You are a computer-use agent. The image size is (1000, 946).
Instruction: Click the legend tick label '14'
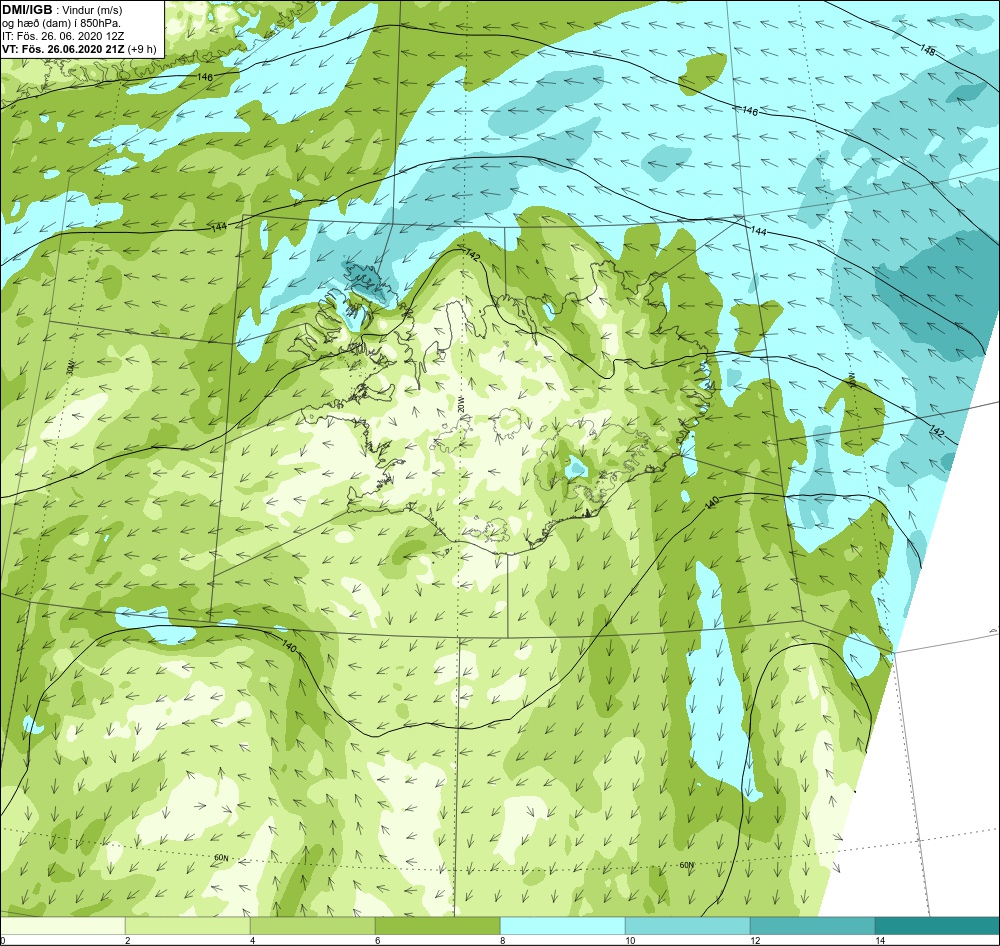tap(880, 940)
